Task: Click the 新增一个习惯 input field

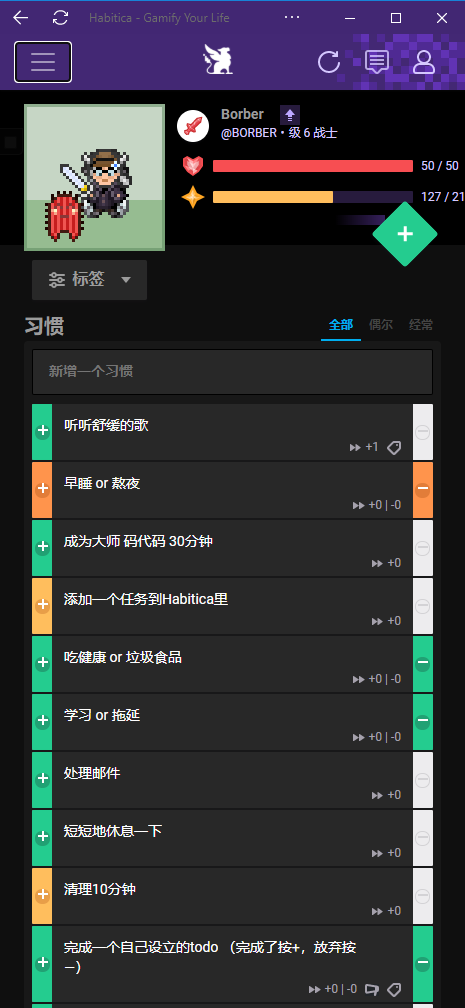Action: (232, 372)
